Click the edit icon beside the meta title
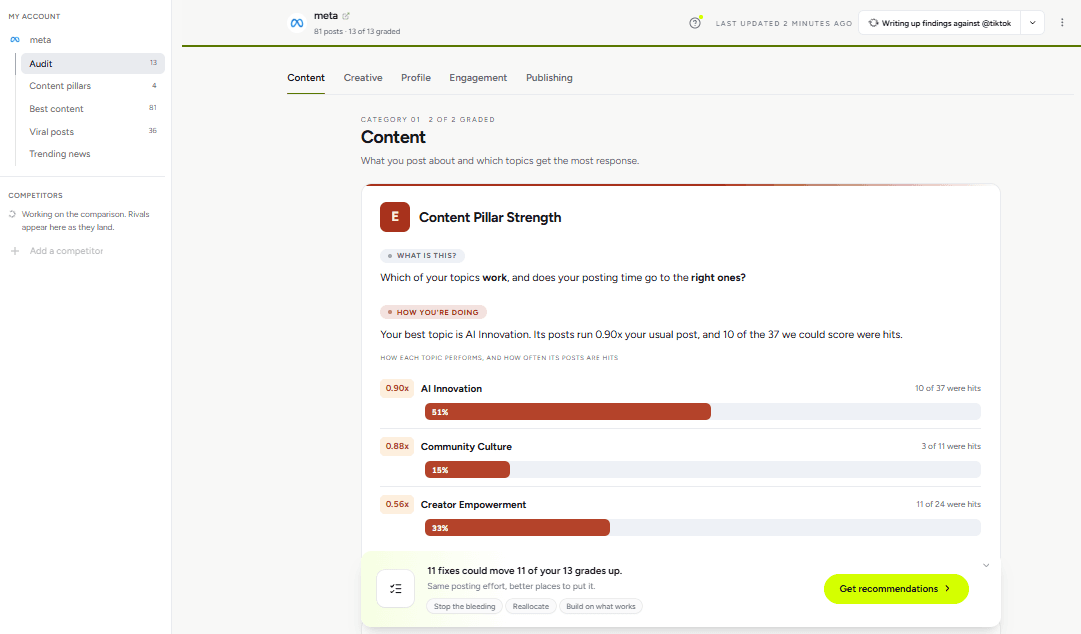Viewport: 1081px width, 634px height. 346,16
